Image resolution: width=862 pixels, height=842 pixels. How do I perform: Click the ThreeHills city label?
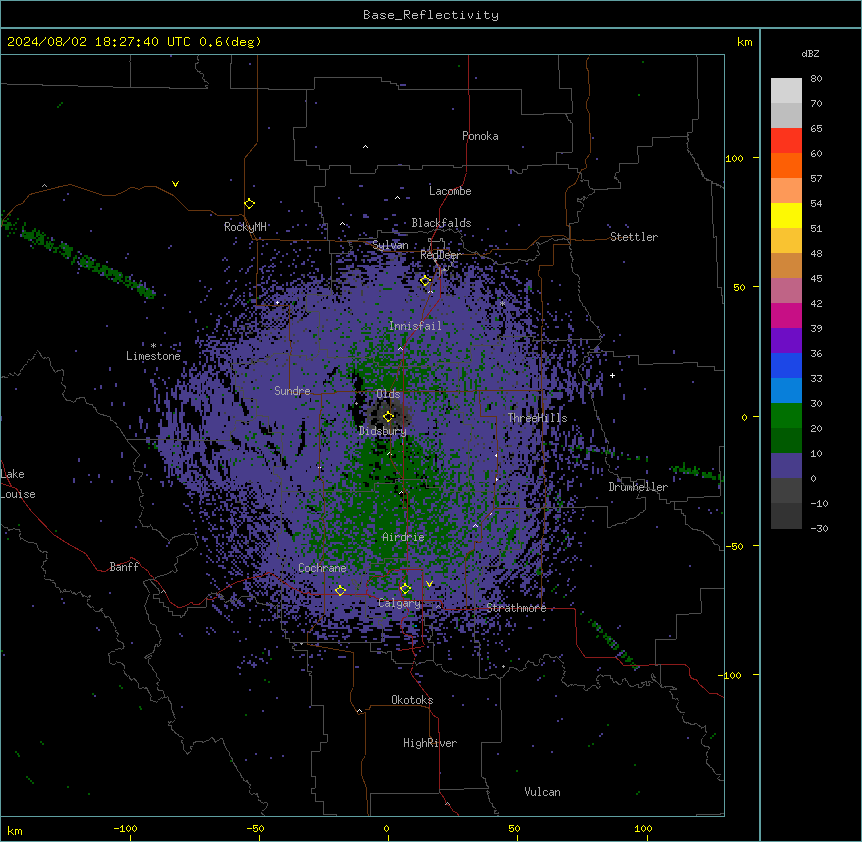pos(537,418)
